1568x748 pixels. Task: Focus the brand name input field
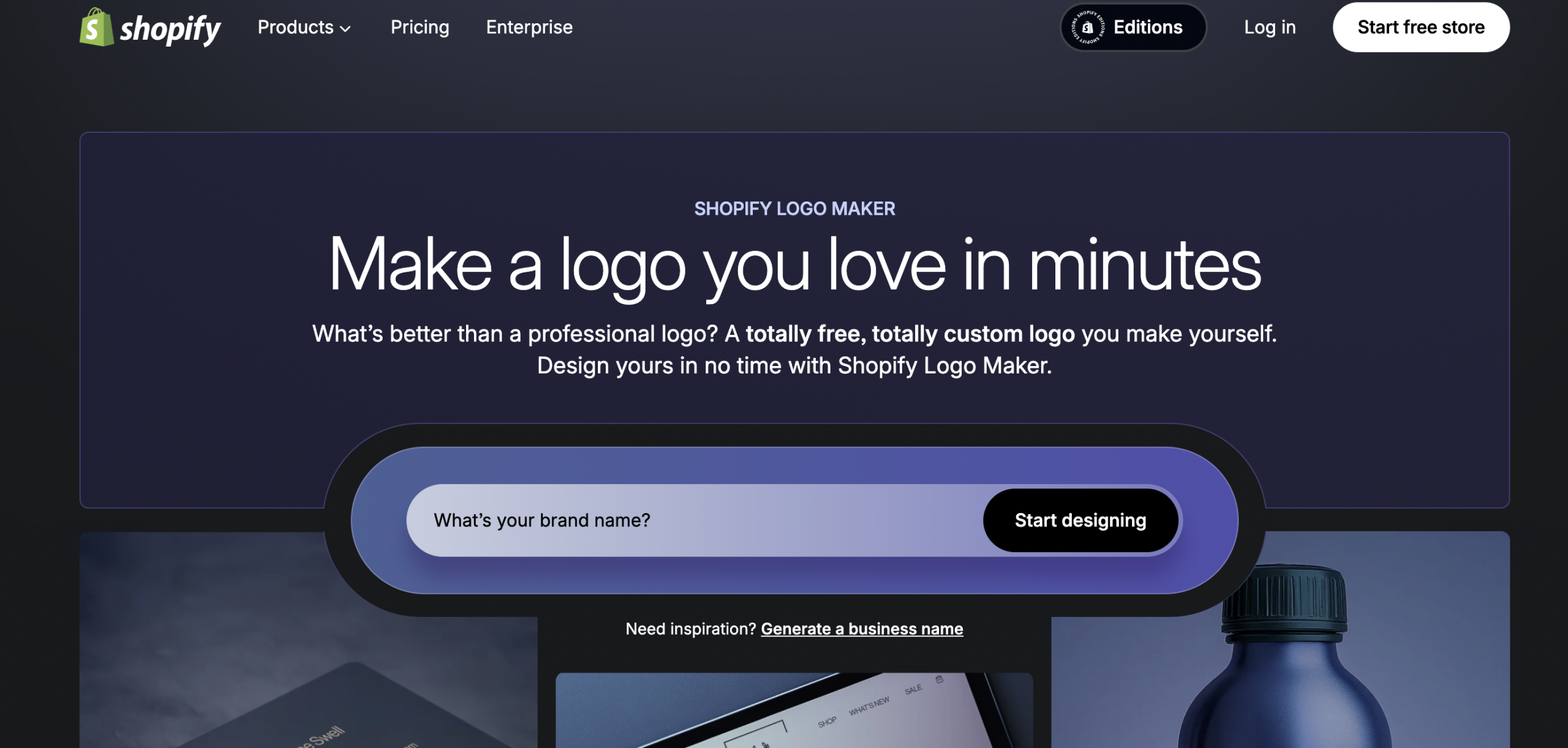(695, 520)
